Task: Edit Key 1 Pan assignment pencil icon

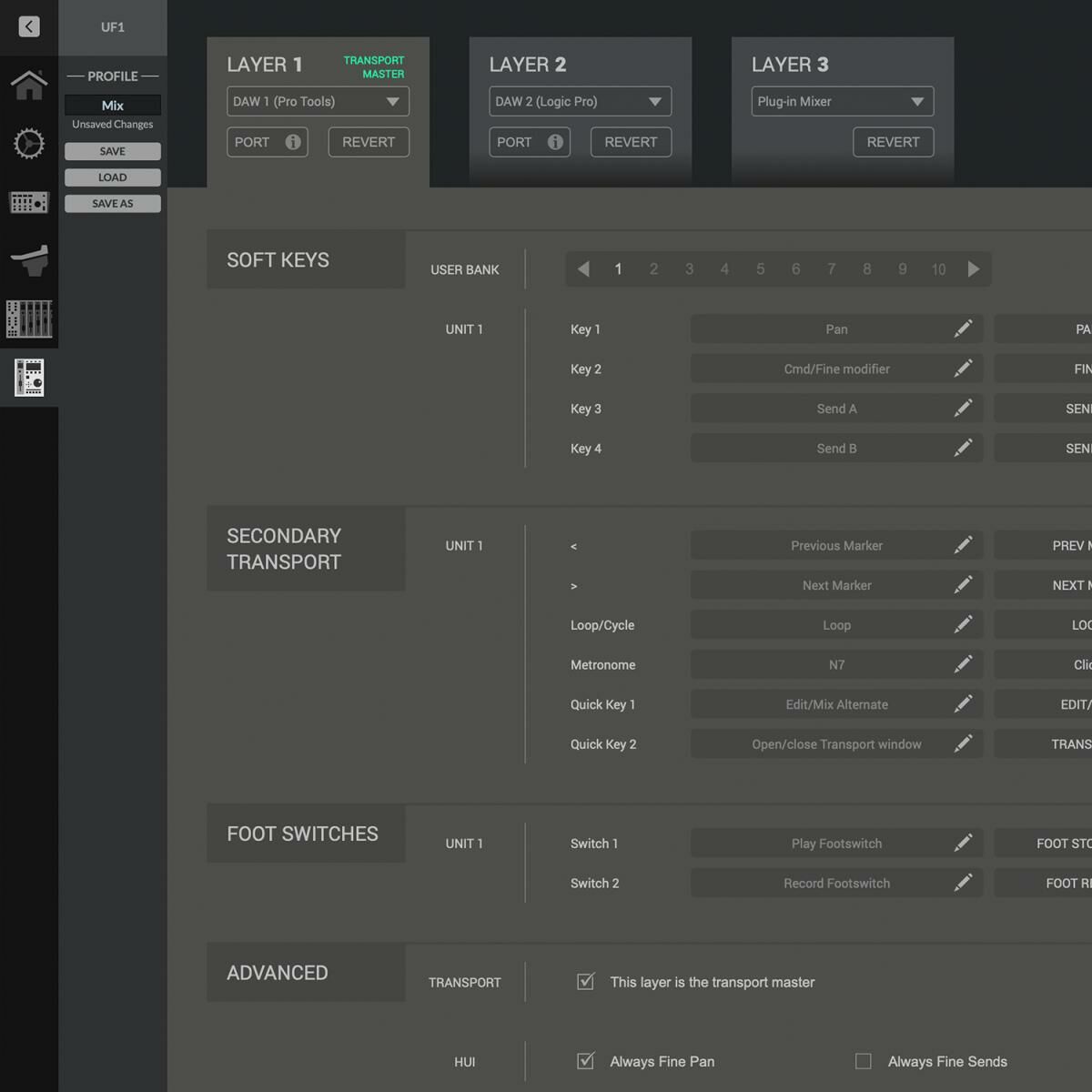Action: point(963,329)
